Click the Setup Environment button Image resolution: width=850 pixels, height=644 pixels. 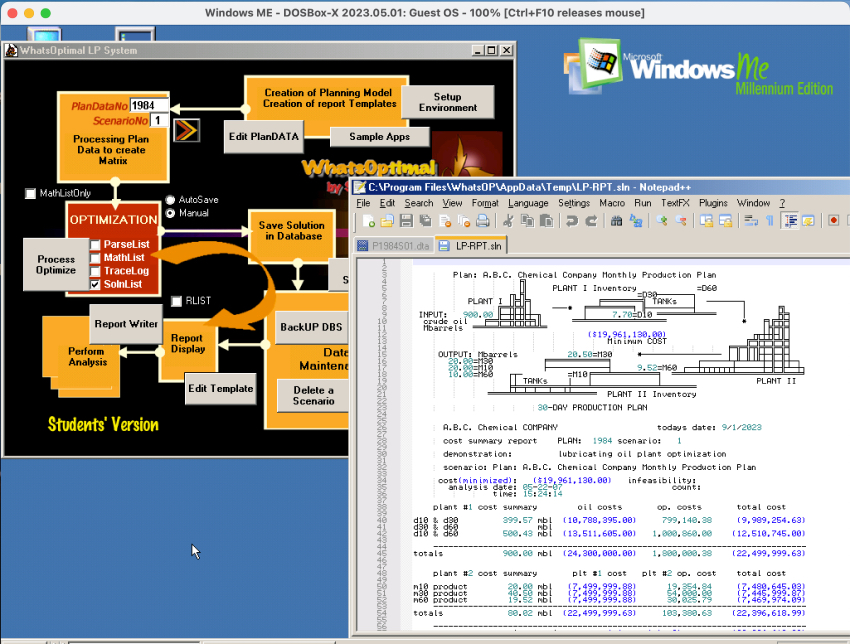[x=448, y=102]
